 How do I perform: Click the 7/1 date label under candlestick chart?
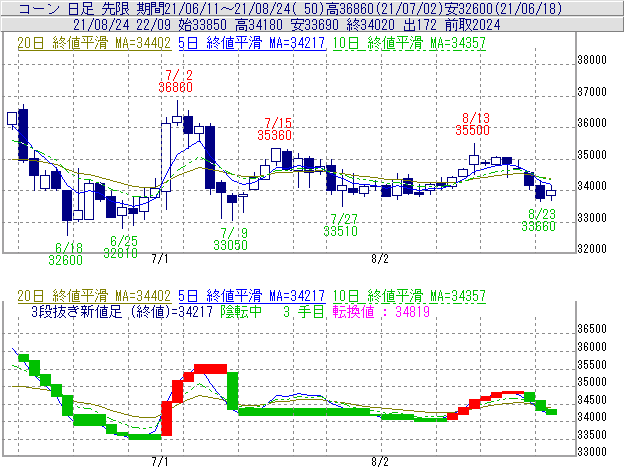pyautogui.click(x=160, y=259)
